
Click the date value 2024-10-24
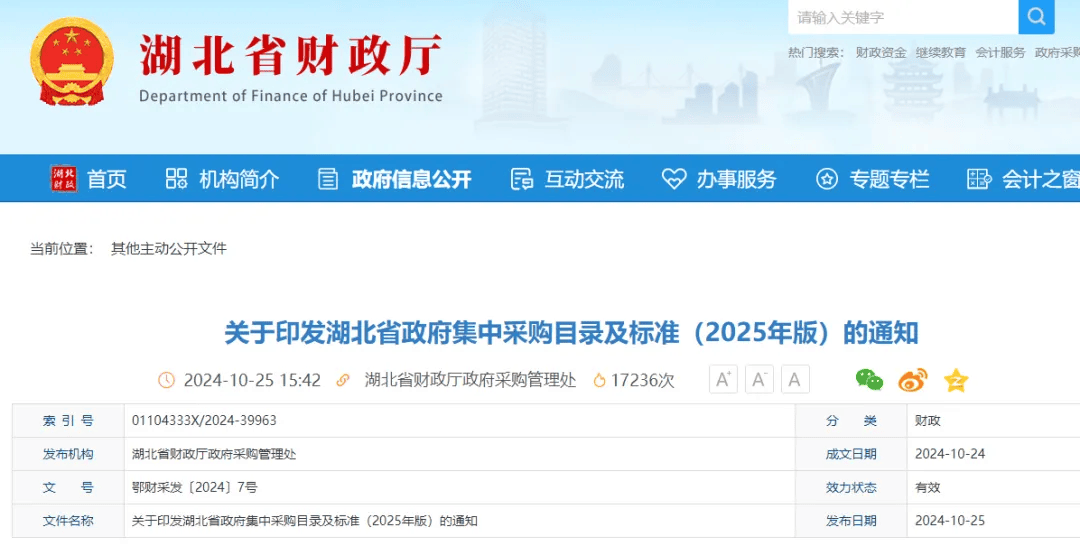point(950,454)
